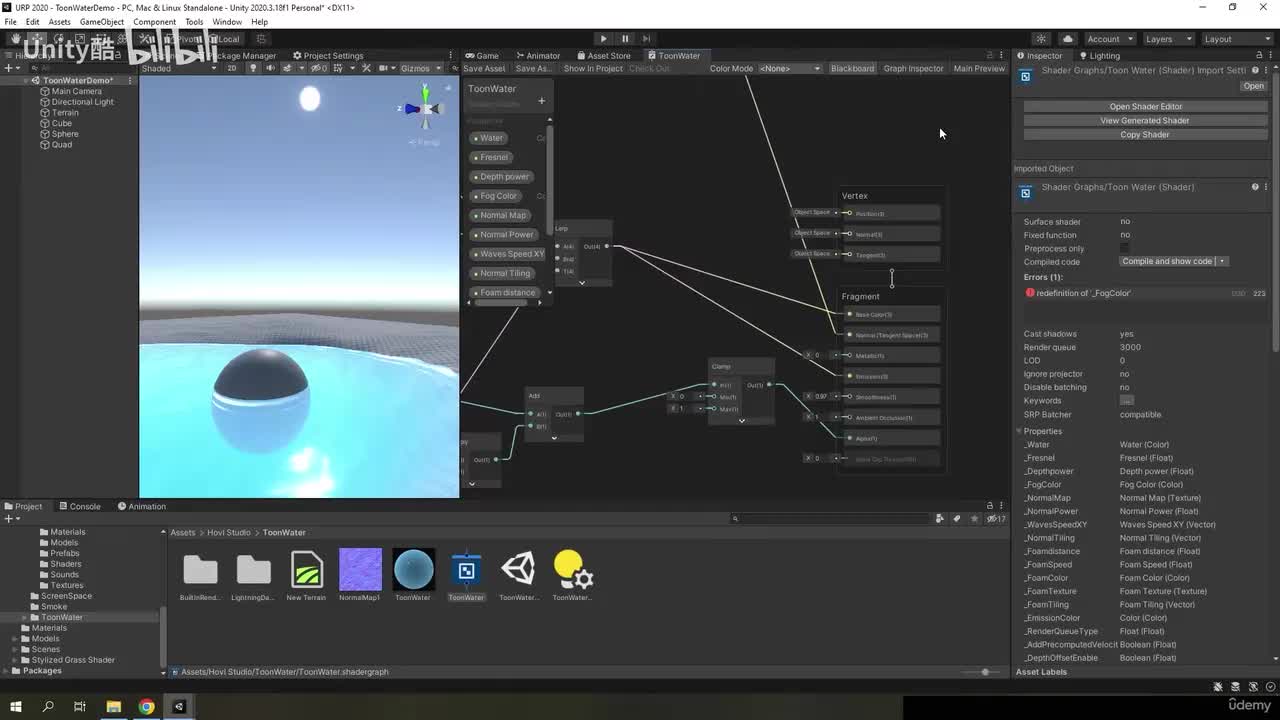
Task: Toggle scene audio speaker icon
Action: click(270, 68)
